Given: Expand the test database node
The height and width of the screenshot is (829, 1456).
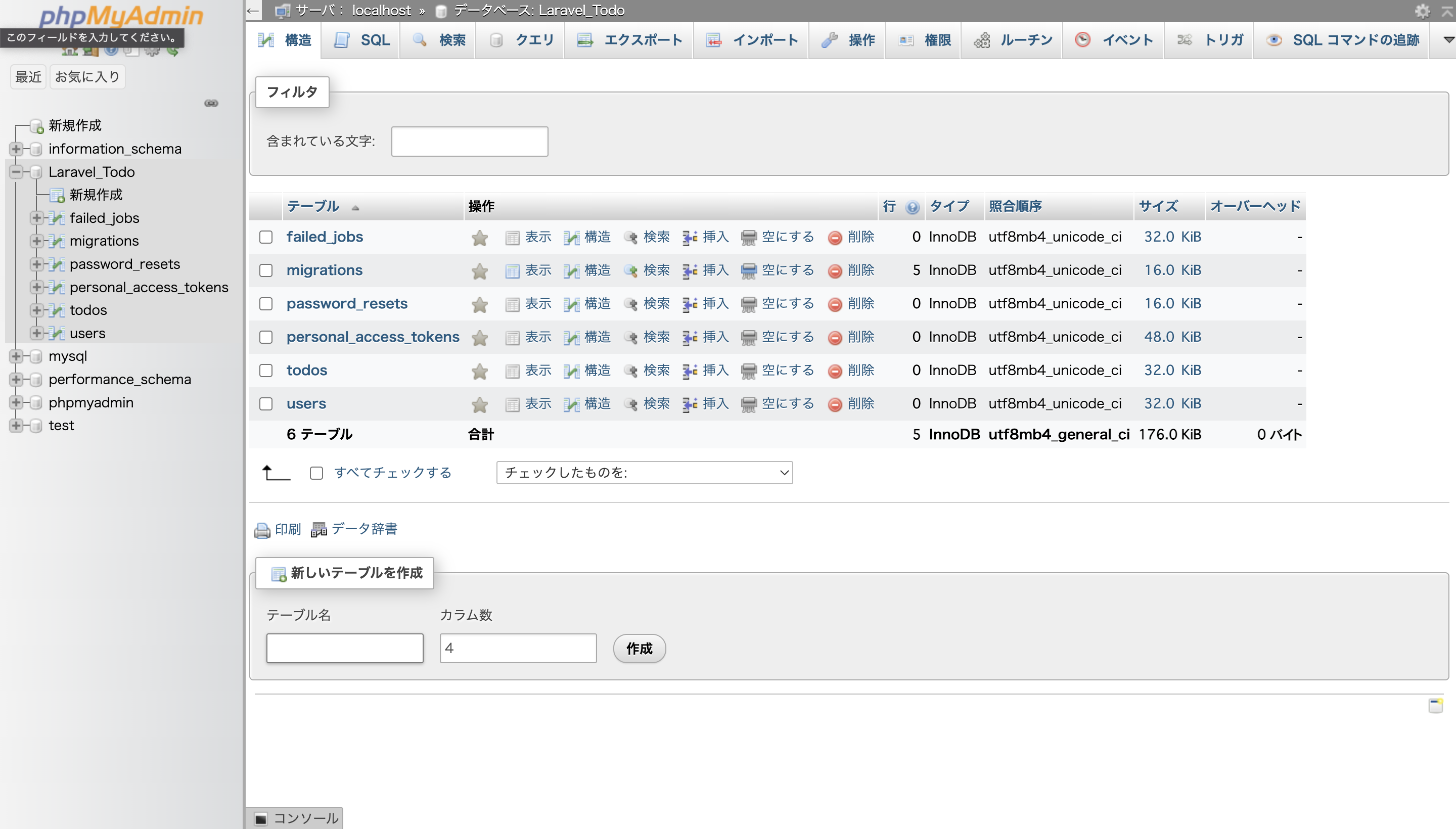Looking at the screenshot, I should click(x=16, y=426).
